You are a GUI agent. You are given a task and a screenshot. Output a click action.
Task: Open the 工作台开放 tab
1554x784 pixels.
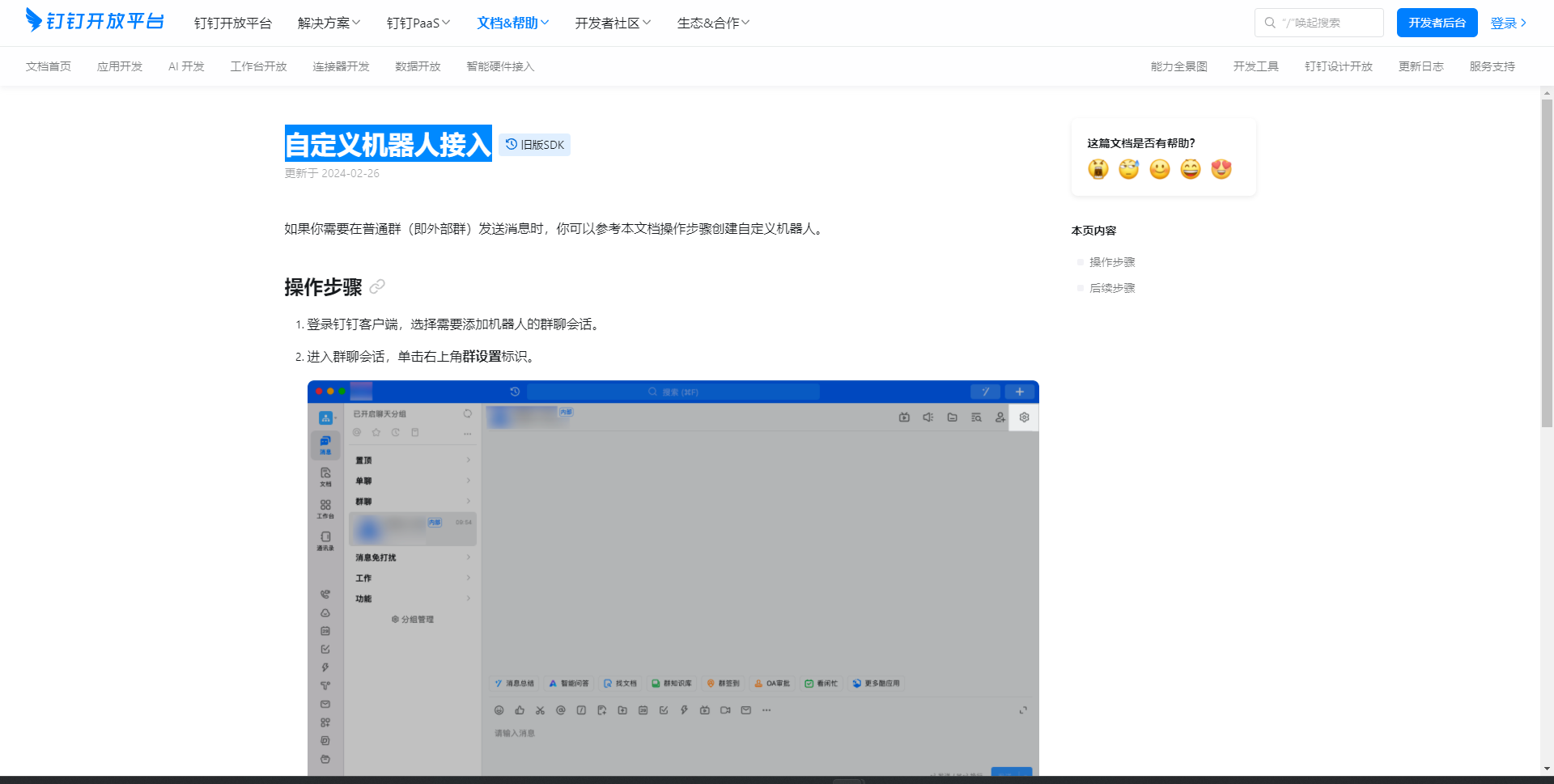259,66
